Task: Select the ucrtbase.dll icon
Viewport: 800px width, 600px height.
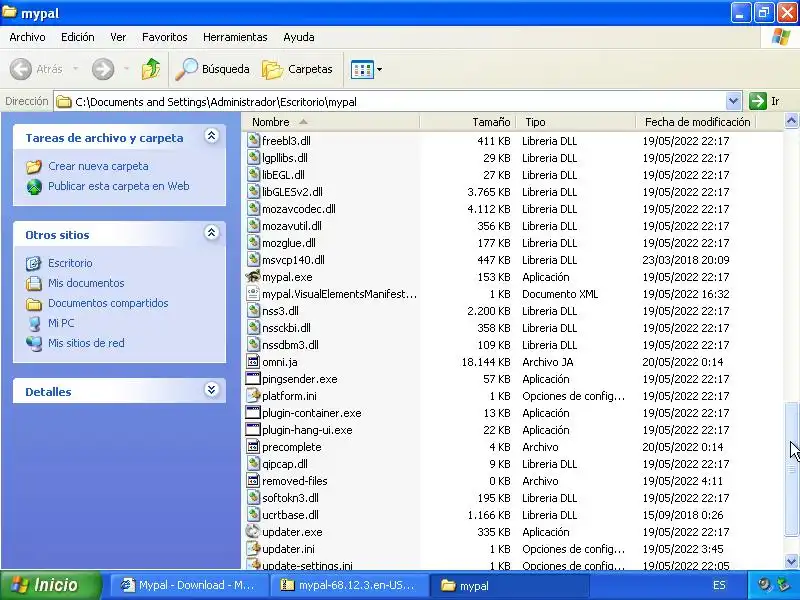Action: pyautogui.click(x=253, y=514)
